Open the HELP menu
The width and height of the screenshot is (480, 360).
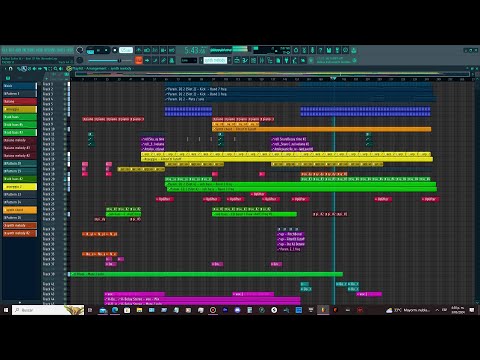tap(70, 50)
